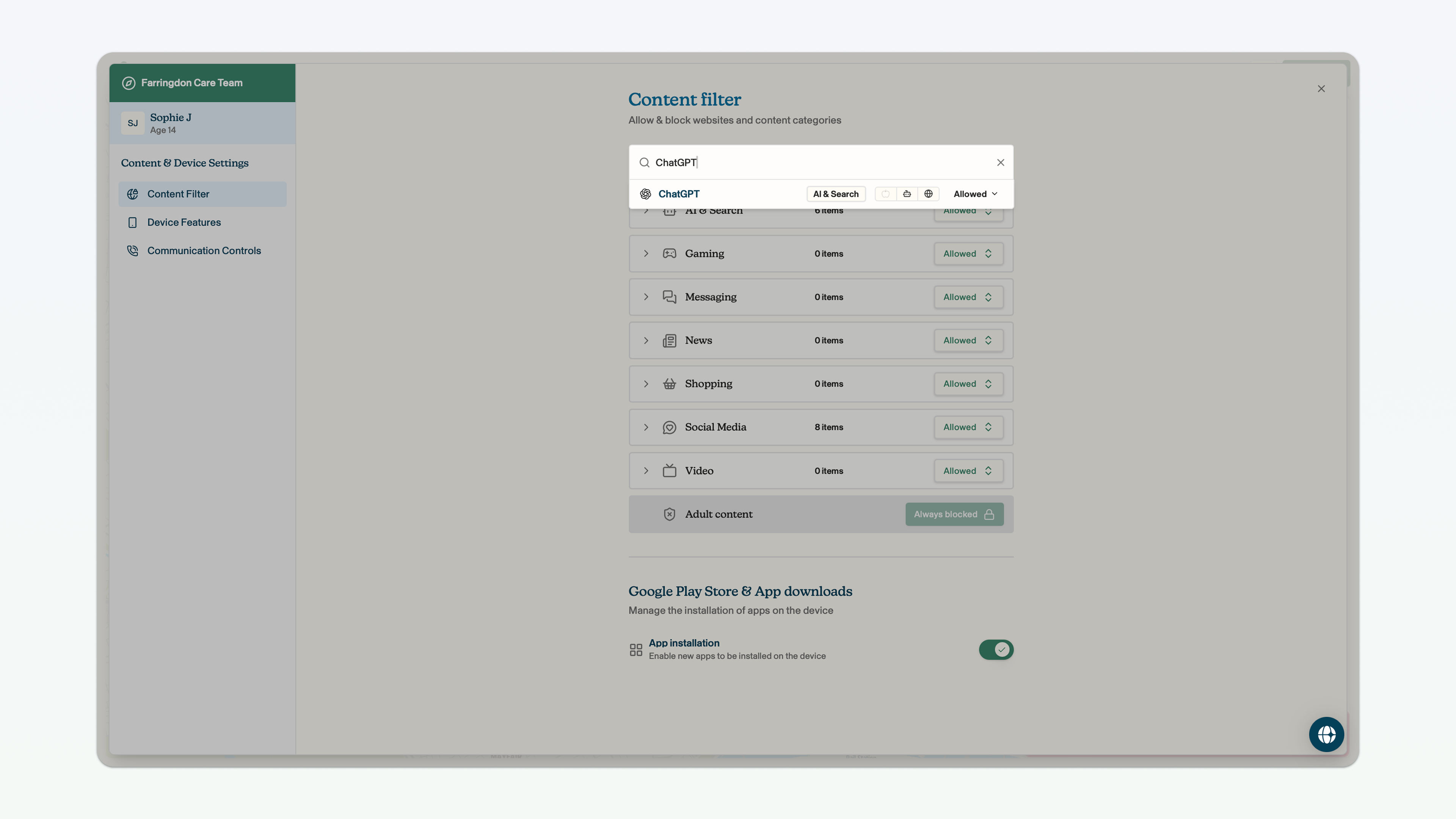Click the Messaging category label

711,297
